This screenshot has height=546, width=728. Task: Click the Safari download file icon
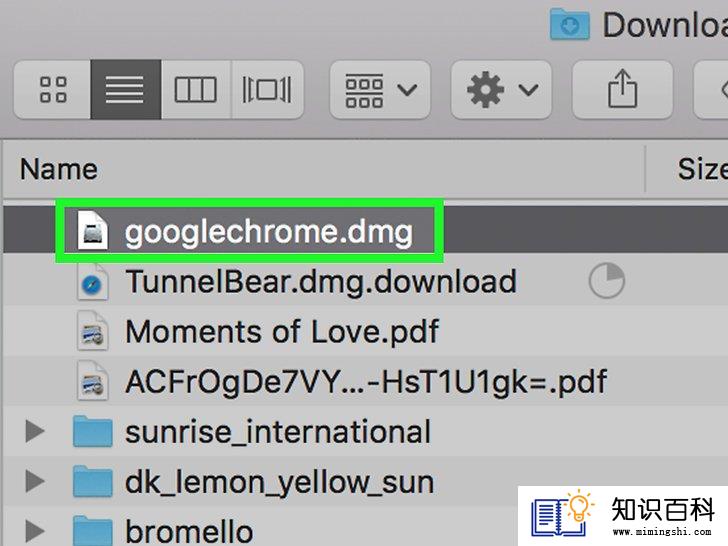(92, 281)
